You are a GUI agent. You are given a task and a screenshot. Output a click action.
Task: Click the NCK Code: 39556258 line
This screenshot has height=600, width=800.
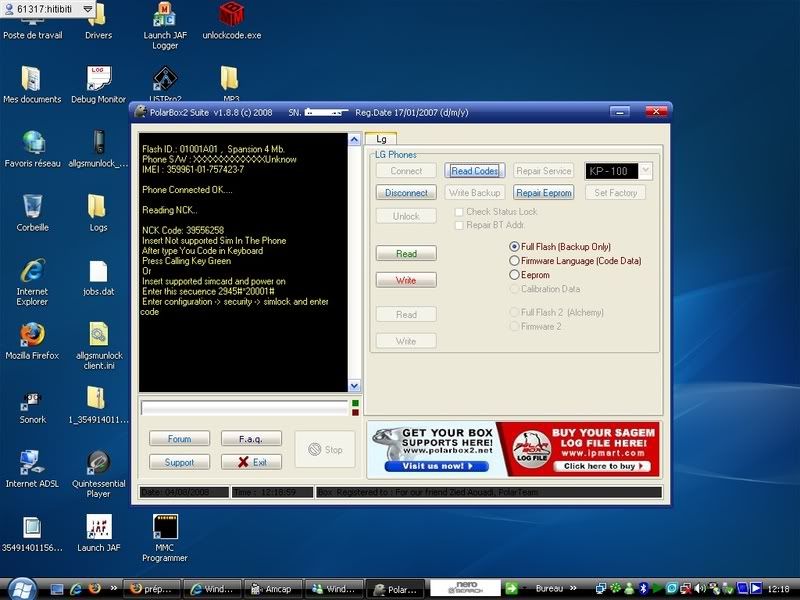[x=183, y=230]
